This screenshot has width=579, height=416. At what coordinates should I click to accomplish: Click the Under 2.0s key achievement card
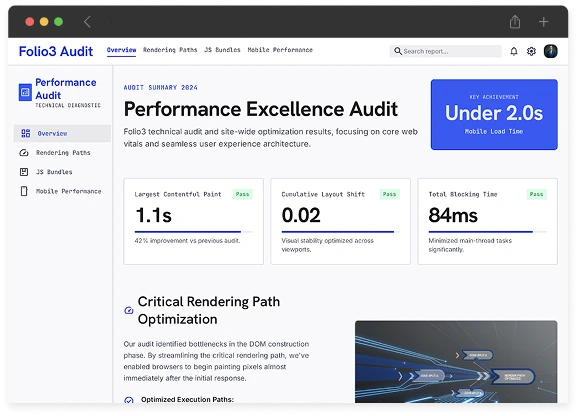click(494, 114)
